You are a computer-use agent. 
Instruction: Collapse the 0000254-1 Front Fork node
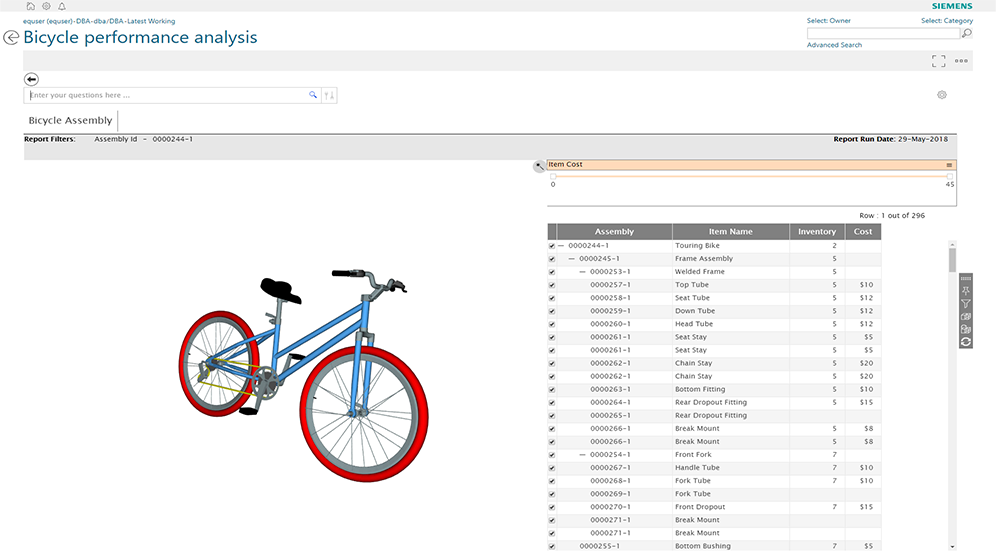point(582,455)
